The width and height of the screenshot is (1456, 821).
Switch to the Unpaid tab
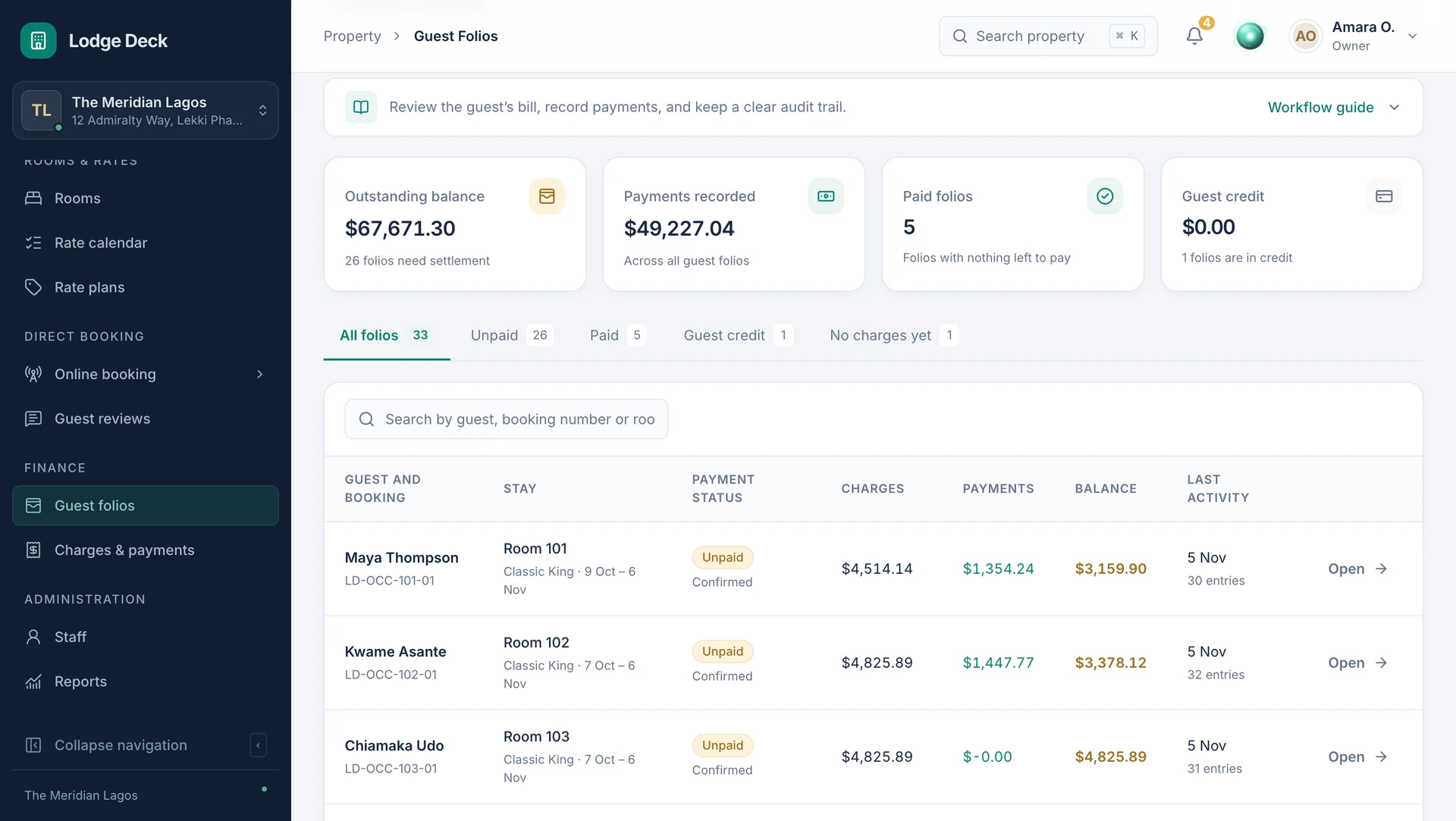point(511,335)
